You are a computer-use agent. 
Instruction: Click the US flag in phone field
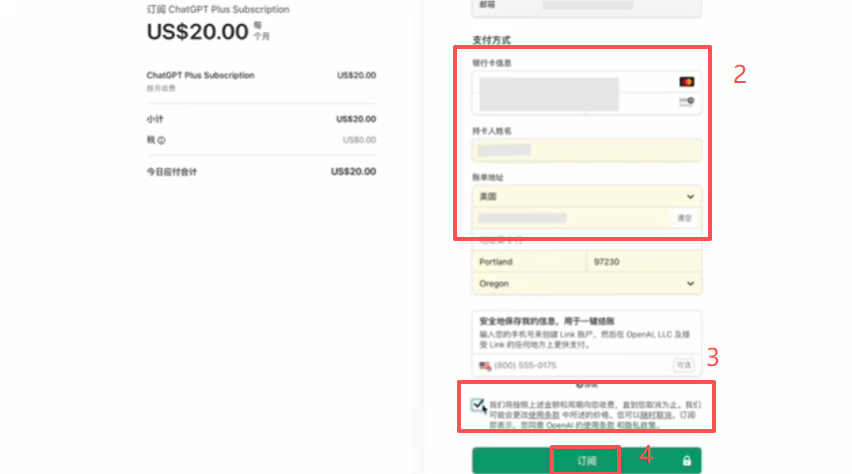coord(485,366)
